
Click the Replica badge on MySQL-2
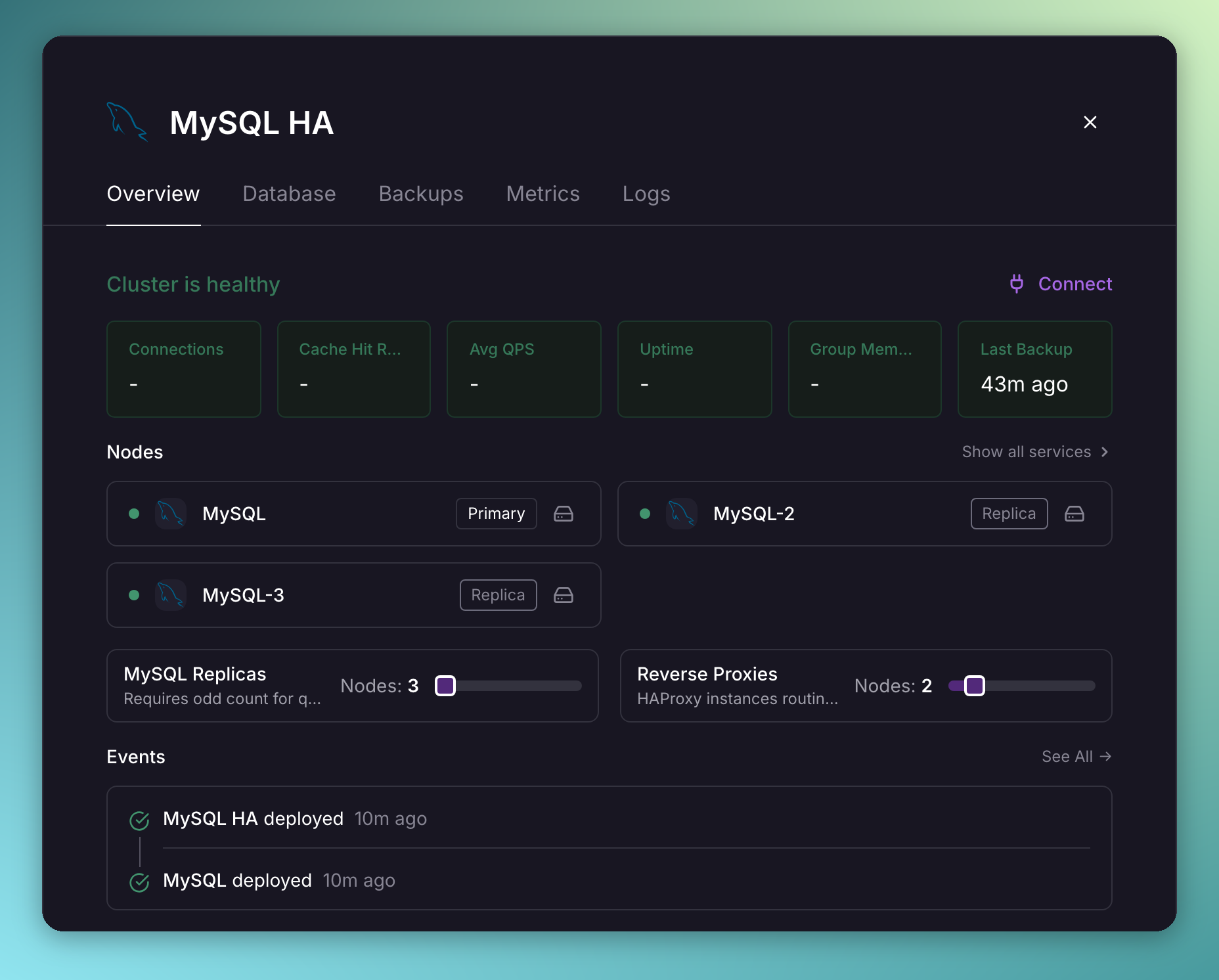coord(1009,514)
